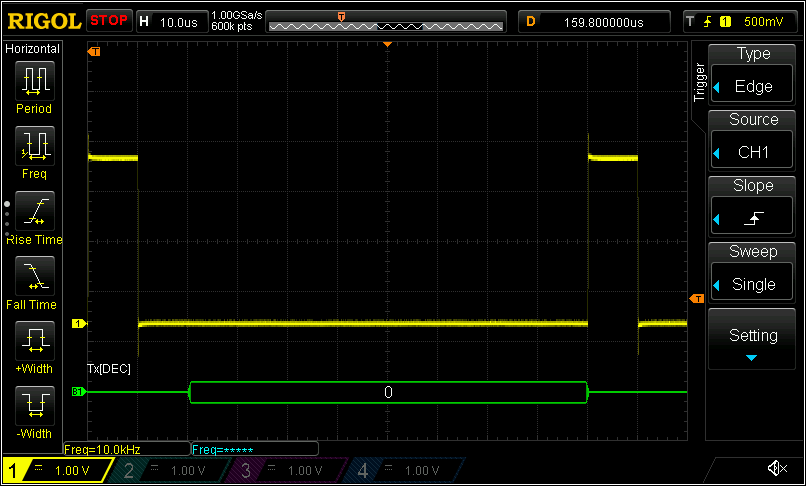This screenshot has width=806, height=486.
Task: Select the Period measurement icon
Action: point(34,81)
